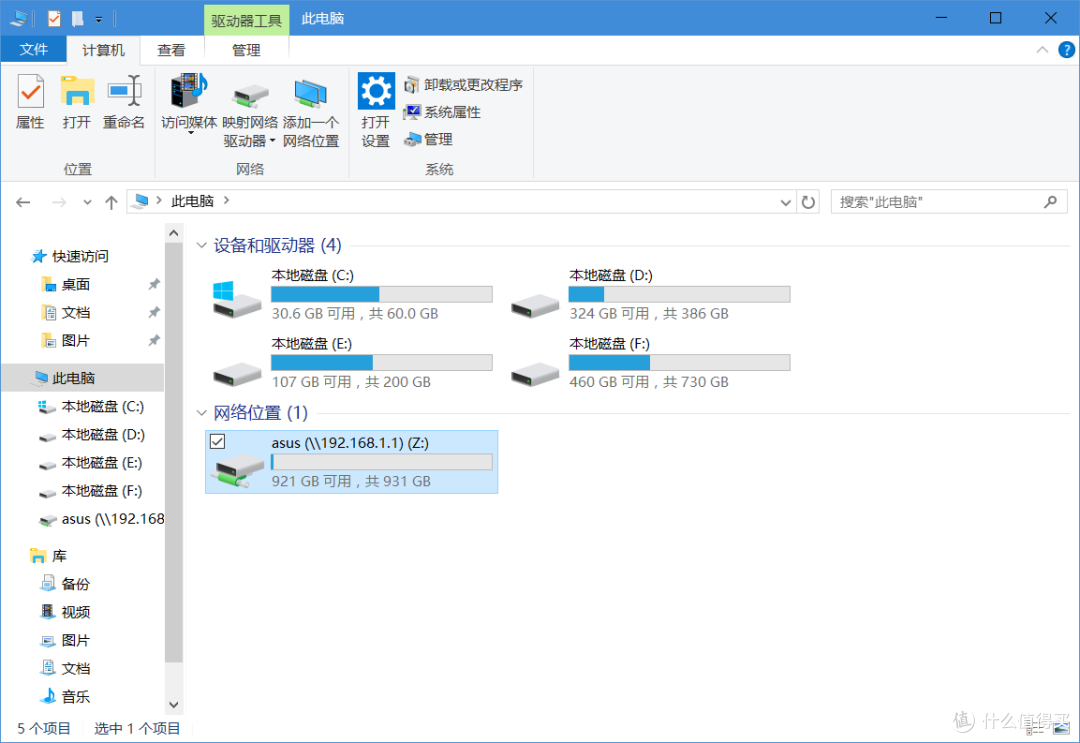Click the search magnifier icon
Viewport: 1080px width, 743px height.
tap(1050, 202)
